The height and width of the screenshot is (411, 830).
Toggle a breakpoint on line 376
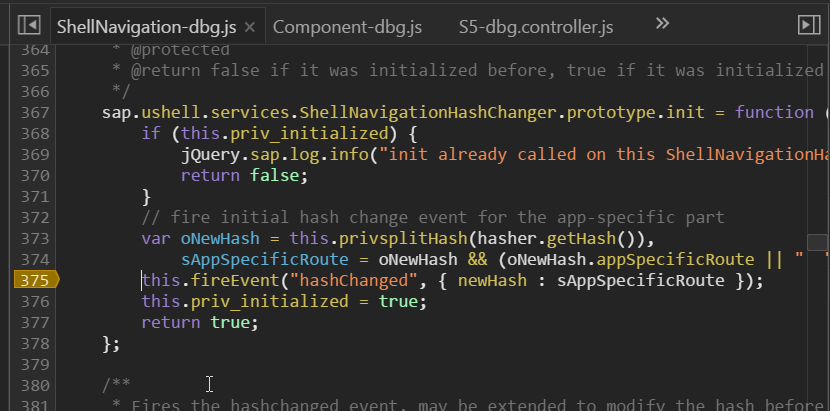(x=33, y=301)
